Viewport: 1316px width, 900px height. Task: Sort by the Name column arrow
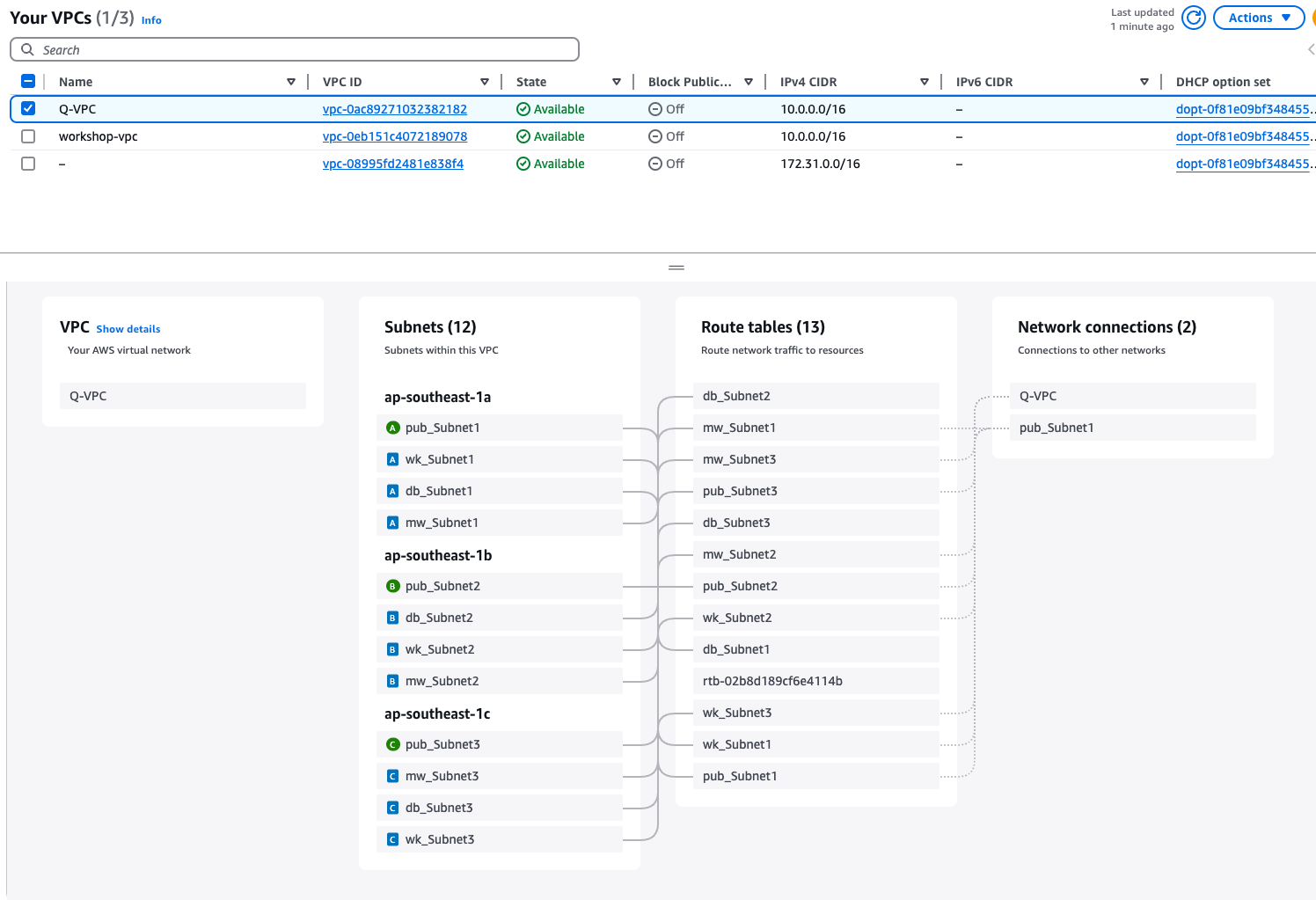291,82
